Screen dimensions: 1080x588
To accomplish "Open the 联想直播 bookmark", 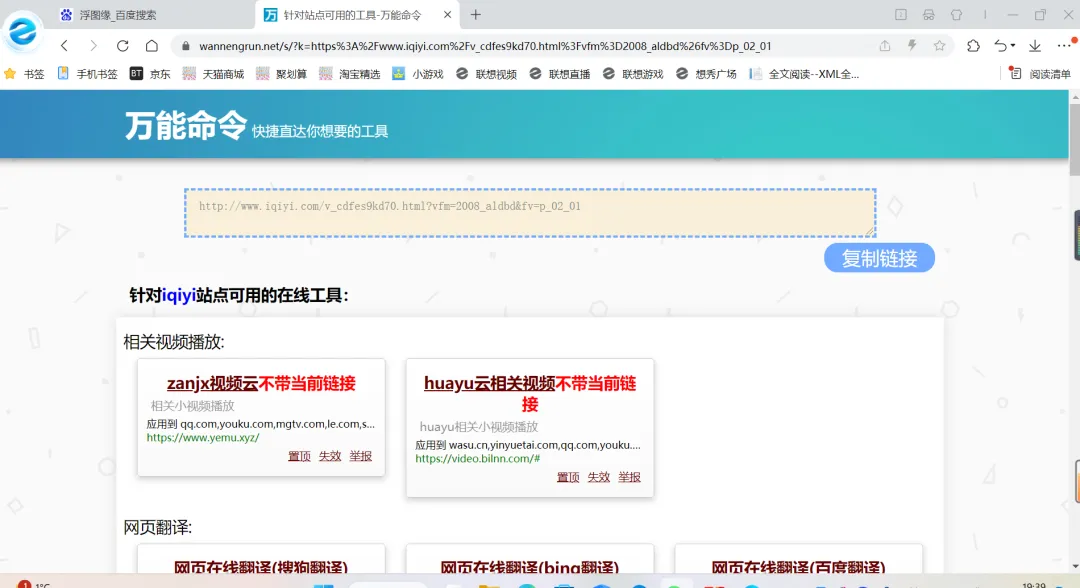I will (x=559, y=74).
